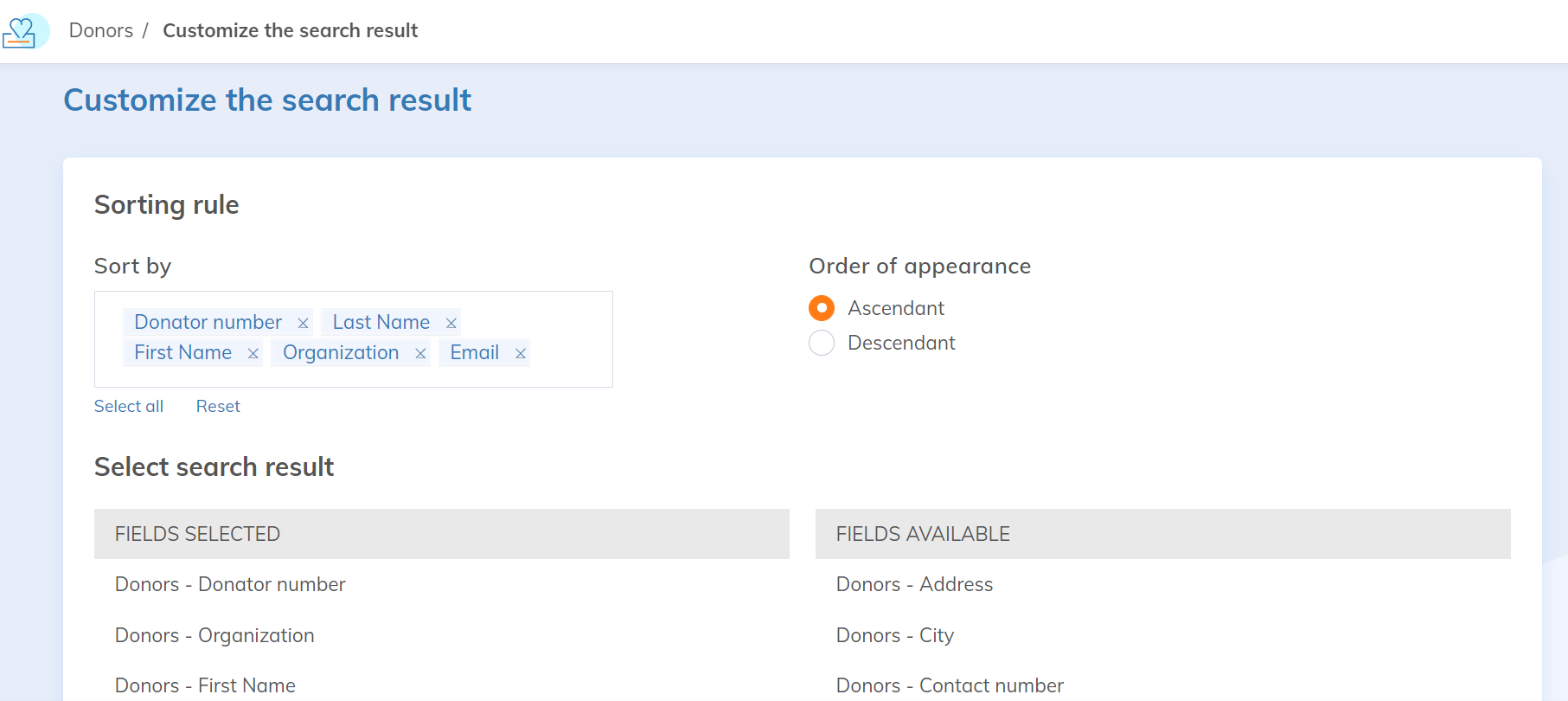Select the Ascendant radio button
Screen dimensions: 1568x701
coord(822,308)
